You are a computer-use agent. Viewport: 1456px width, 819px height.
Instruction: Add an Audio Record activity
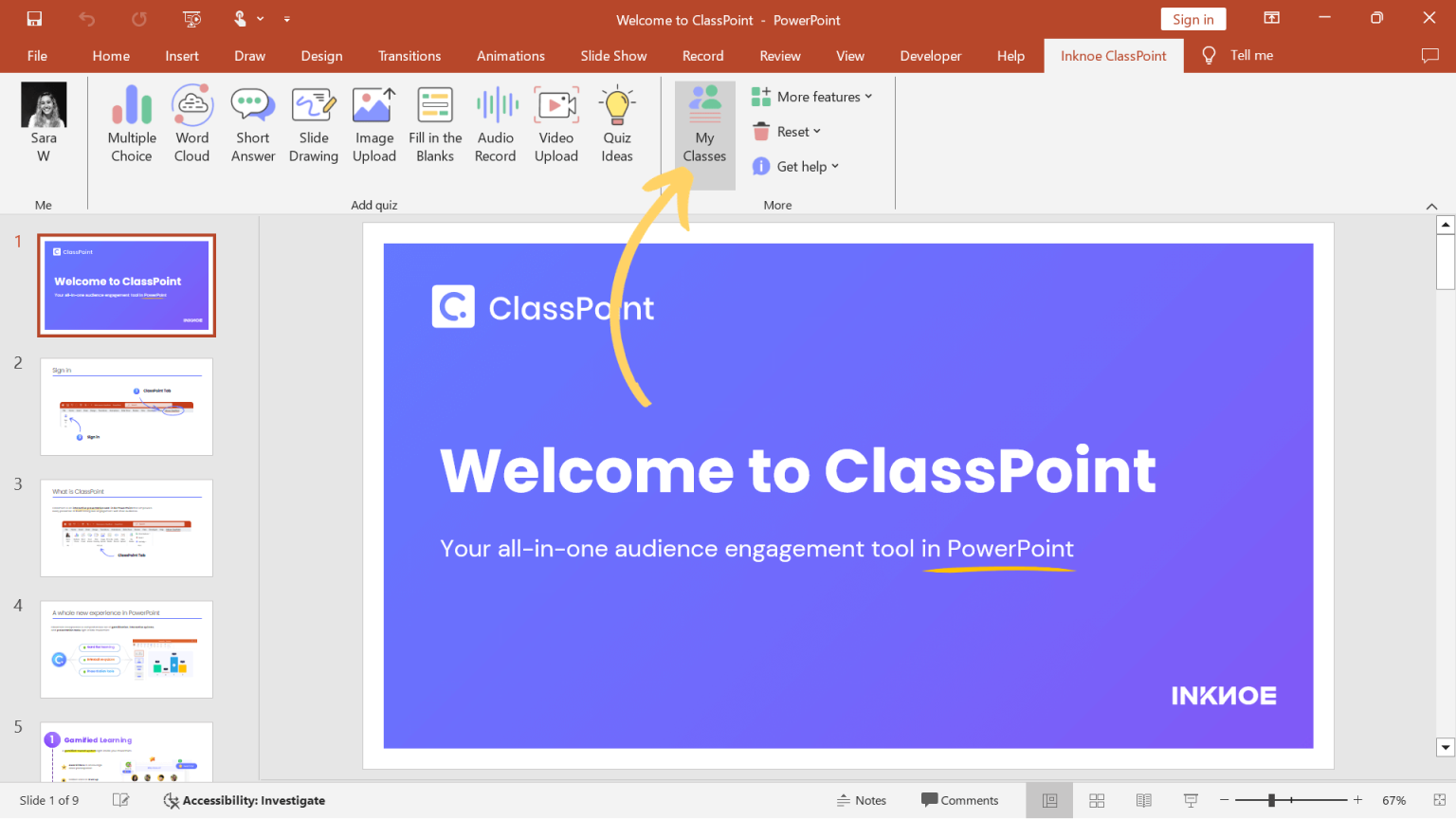point(495,123)
